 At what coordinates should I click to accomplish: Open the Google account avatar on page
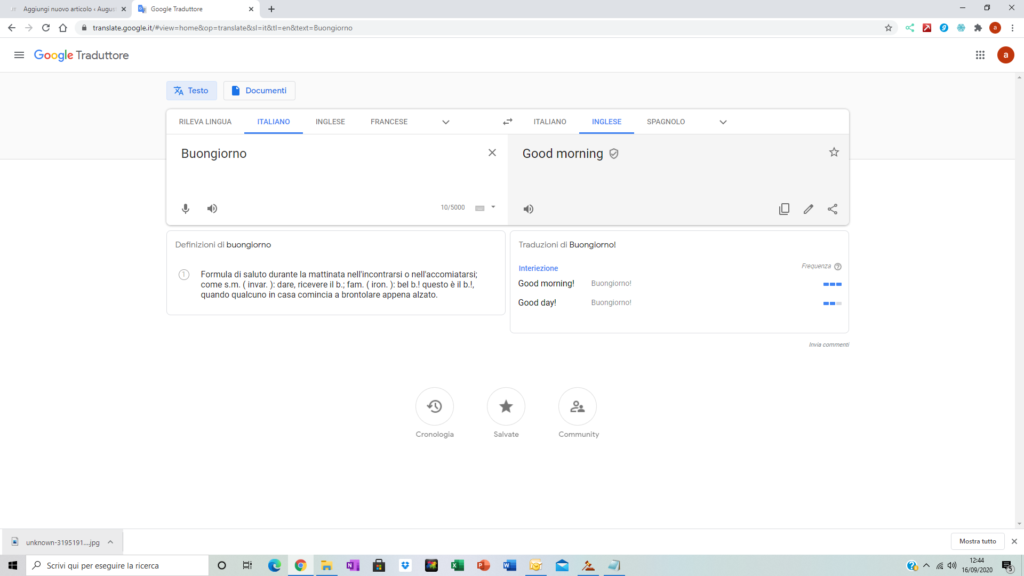coord(1006,56)
